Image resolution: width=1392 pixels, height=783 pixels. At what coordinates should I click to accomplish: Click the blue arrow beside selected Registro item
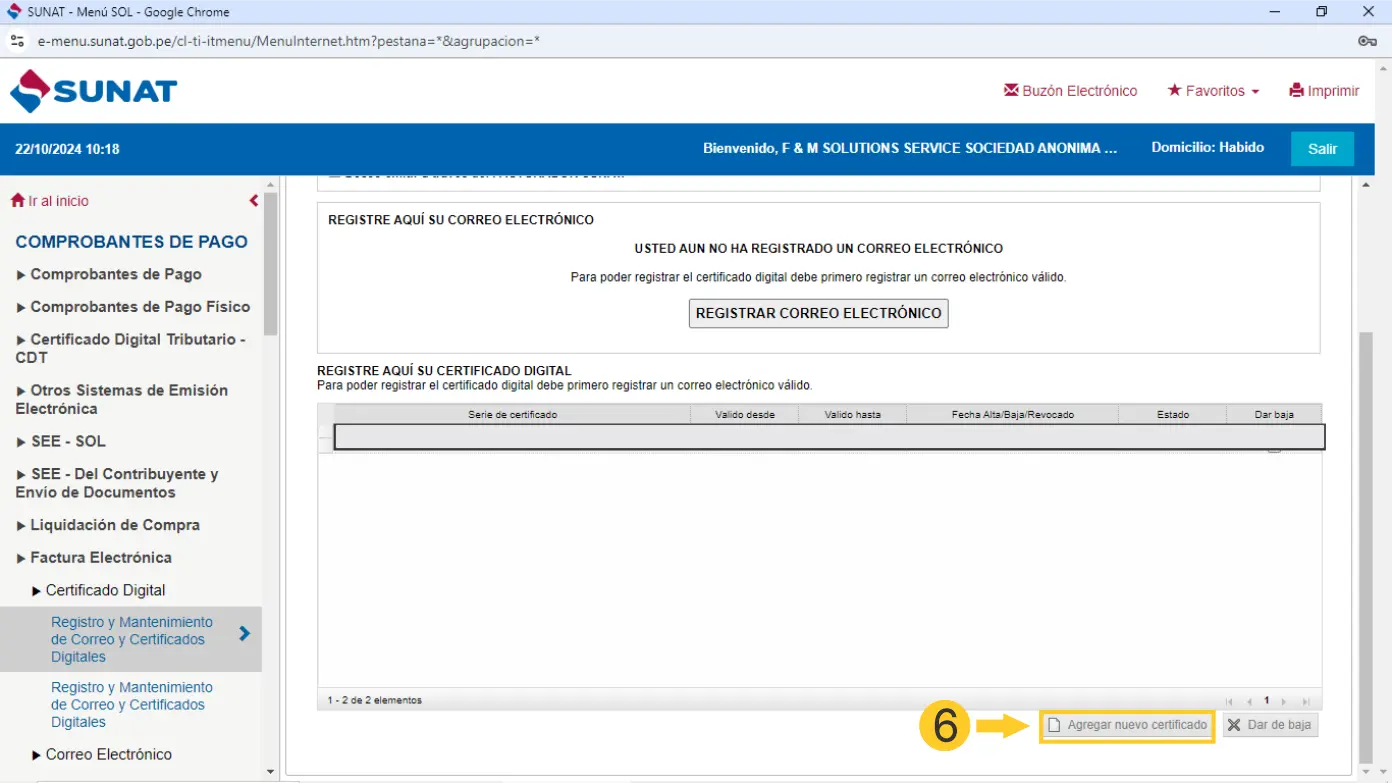pyautogui.click(x=244, y=633)
